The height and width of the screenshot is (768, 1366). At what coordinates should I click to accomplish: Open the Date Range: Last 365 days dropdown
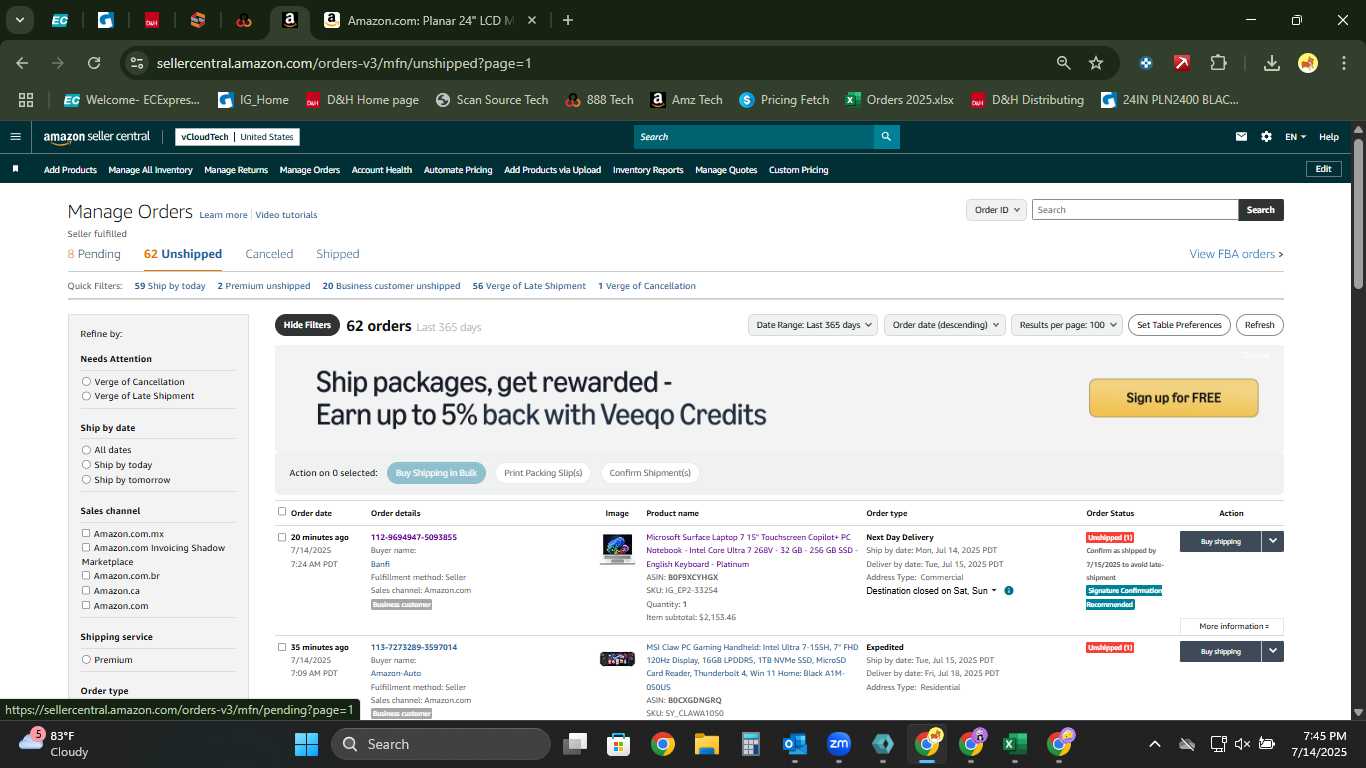(813, 325)
